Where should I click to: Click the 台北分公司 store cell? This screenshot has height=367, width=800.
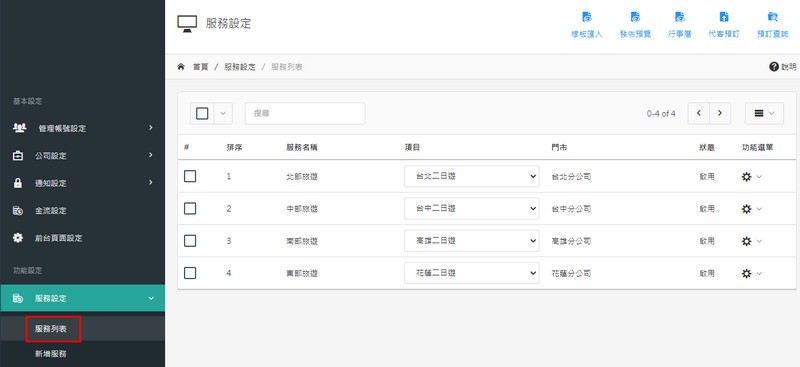click(x=571, y=177)
